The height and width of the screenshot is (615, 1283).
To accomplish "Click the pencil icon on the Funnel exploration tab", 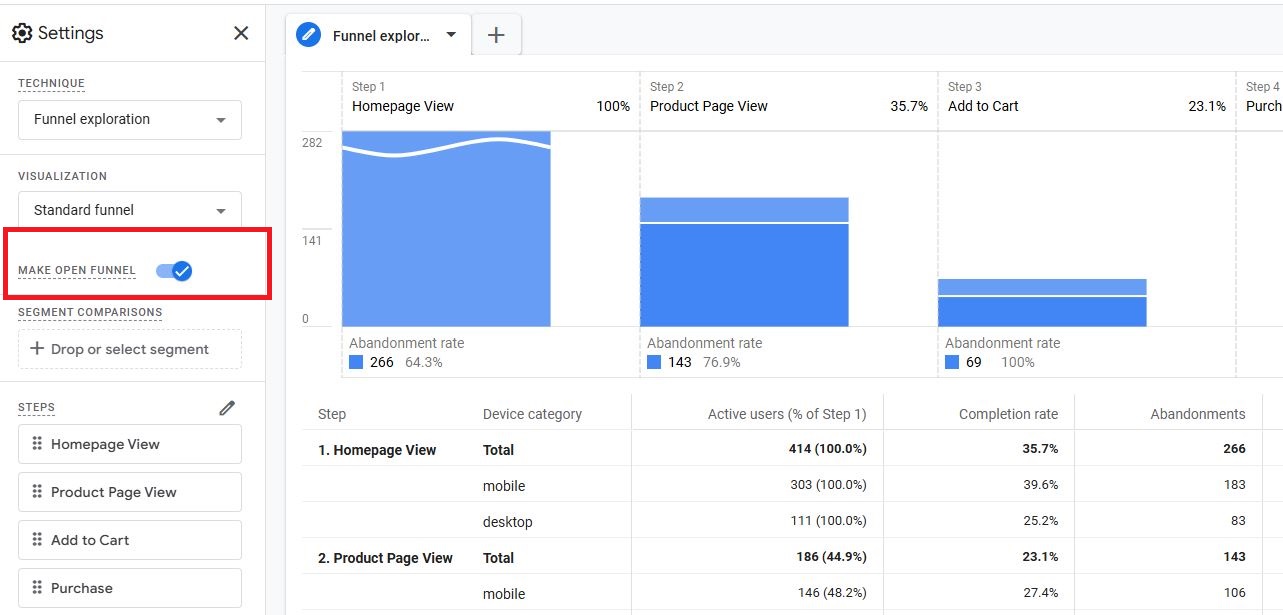I will [309, 35].
